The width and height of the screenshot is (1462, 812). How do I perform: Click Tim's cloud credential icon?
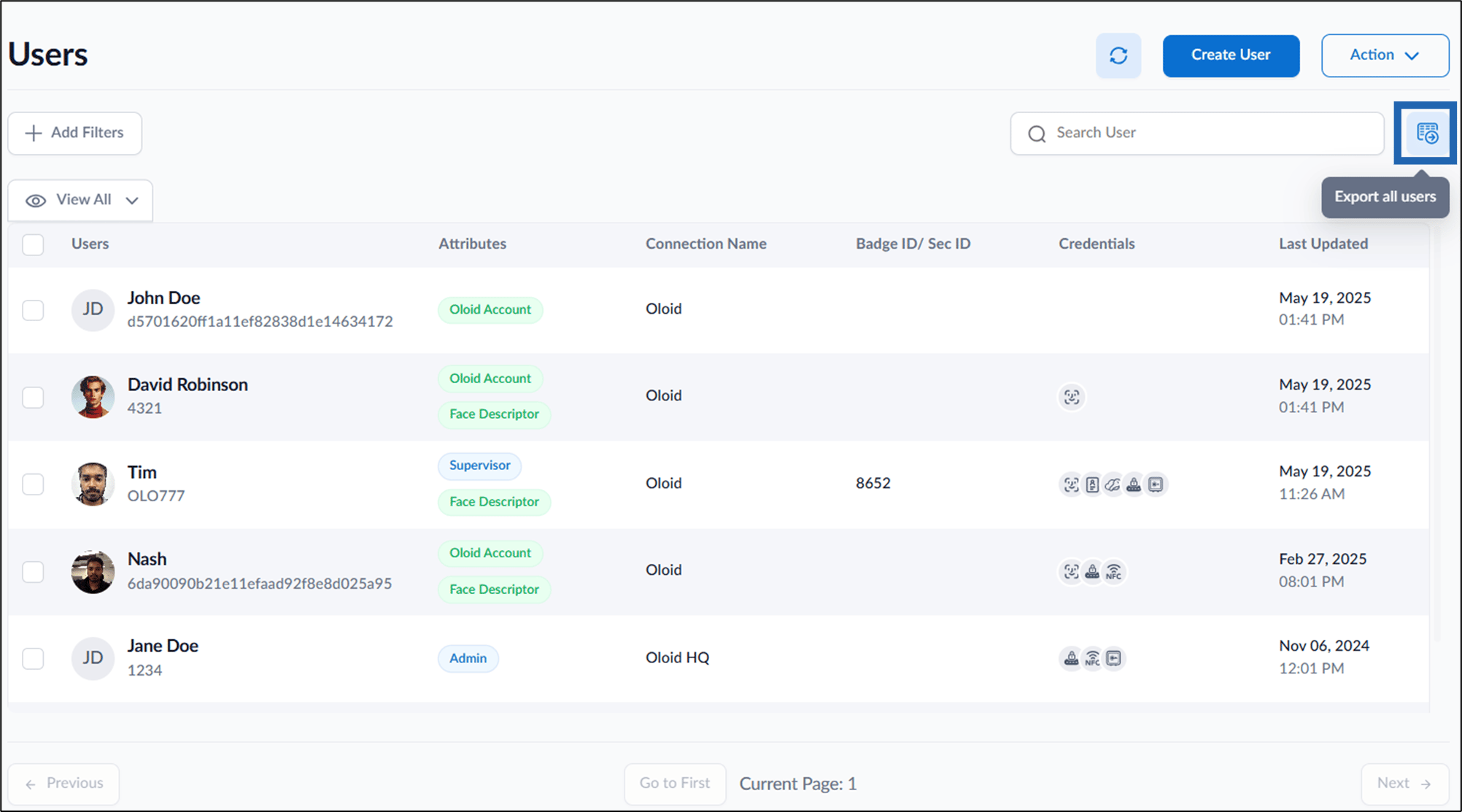click(x=1113, y=484)
